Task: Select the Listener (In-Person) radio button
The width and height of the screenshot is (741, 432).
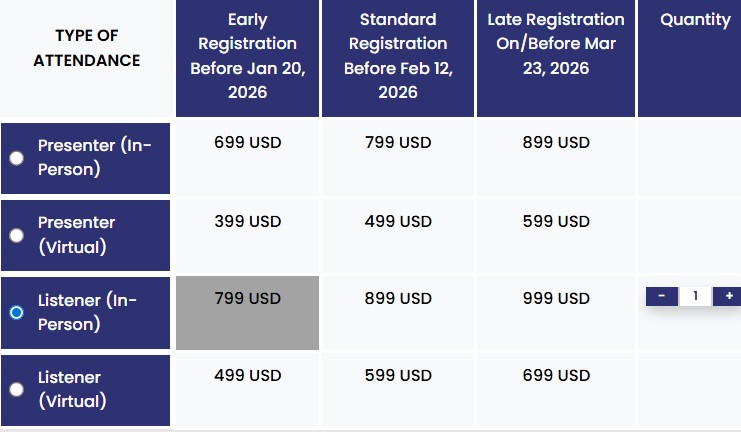Action: (17, 312)
